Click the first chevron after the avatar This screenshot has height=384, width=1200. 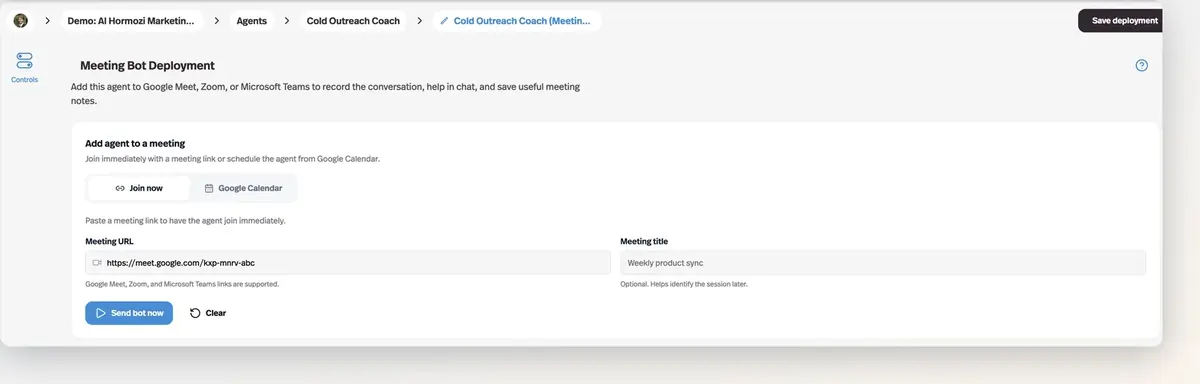coord(46,21)
